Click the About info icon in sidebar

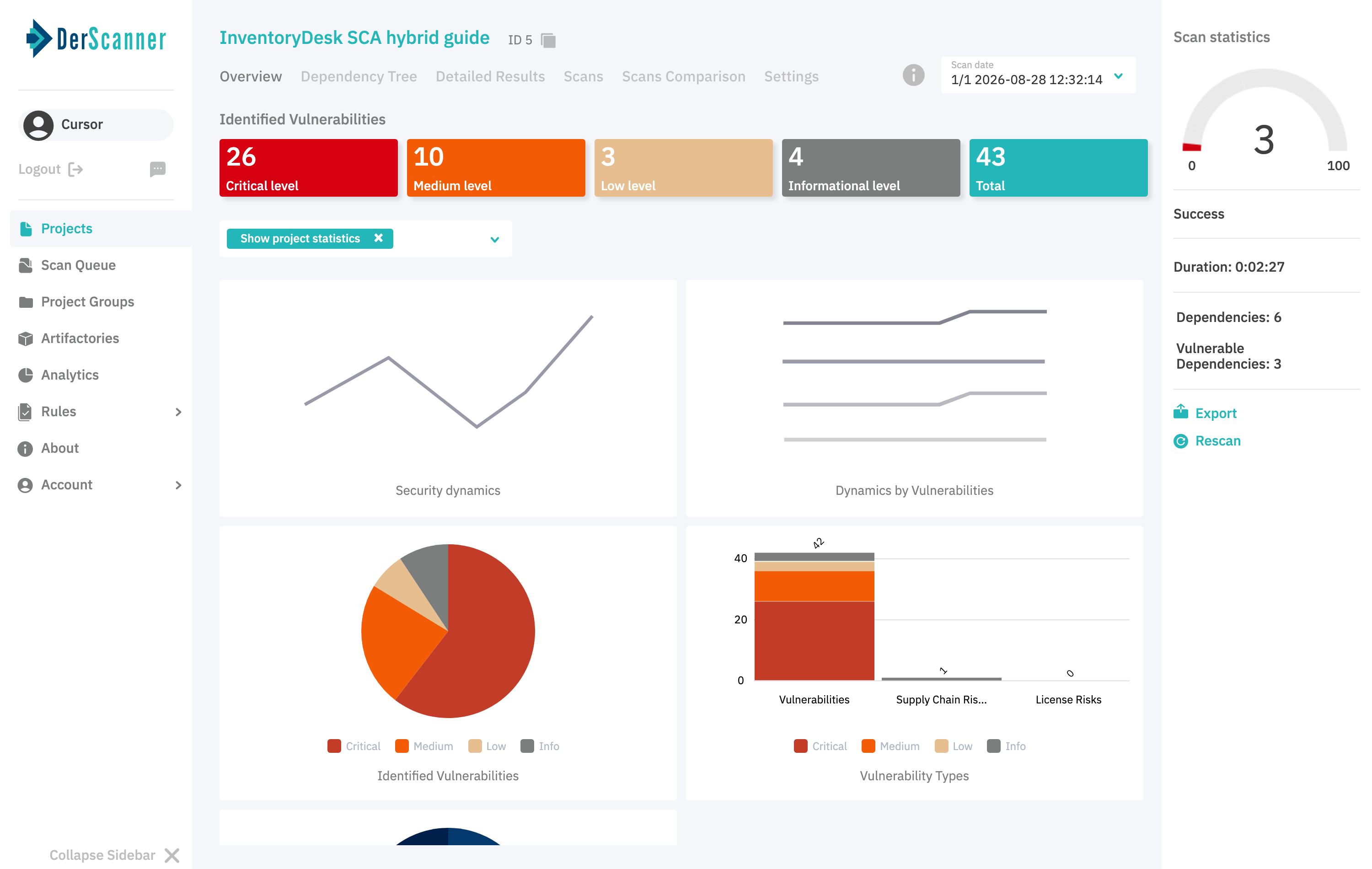coord(25,449)
